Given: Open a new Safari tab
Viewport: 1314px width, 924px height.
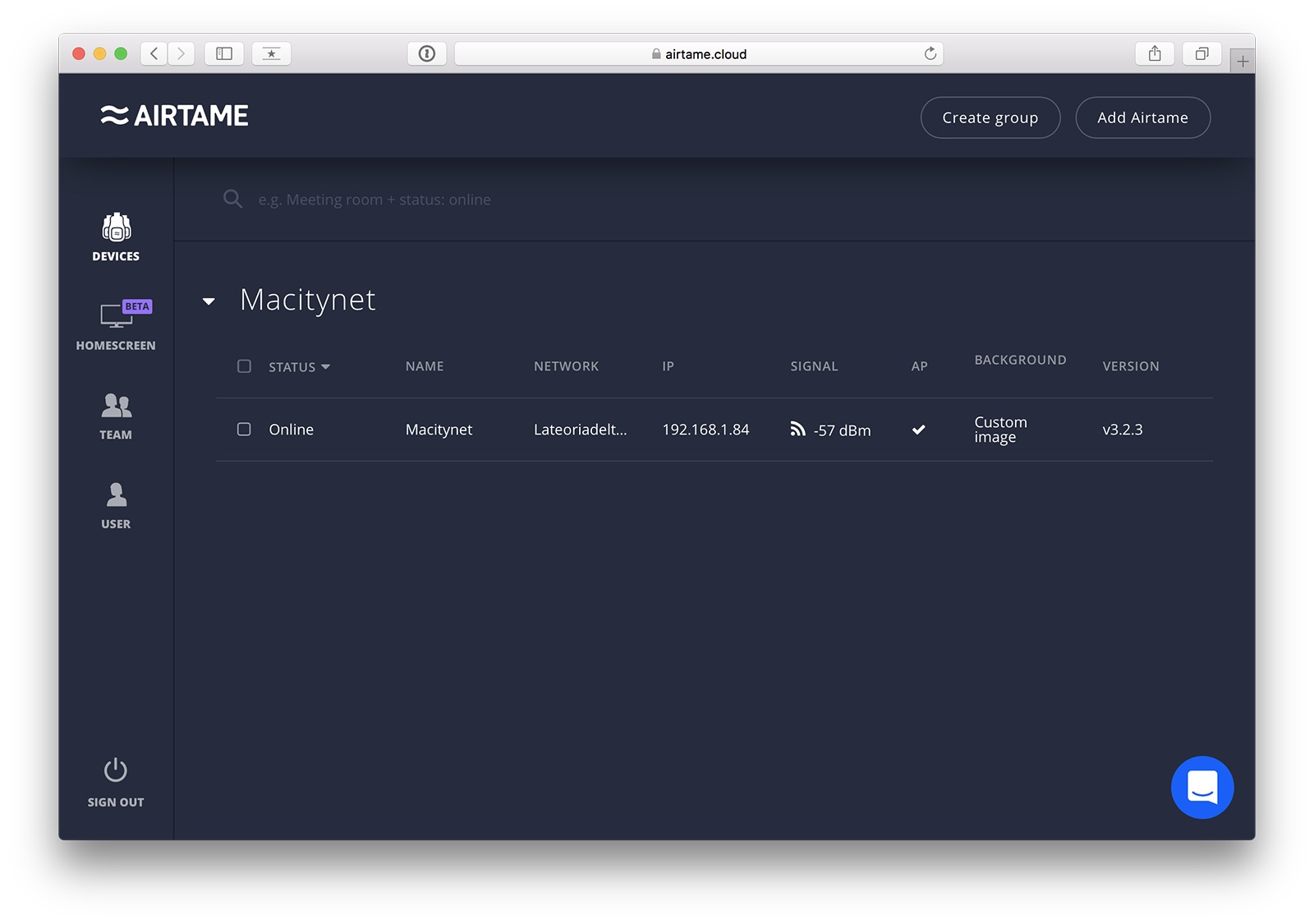Looking at the screenshot, I should coord(1243,62).
